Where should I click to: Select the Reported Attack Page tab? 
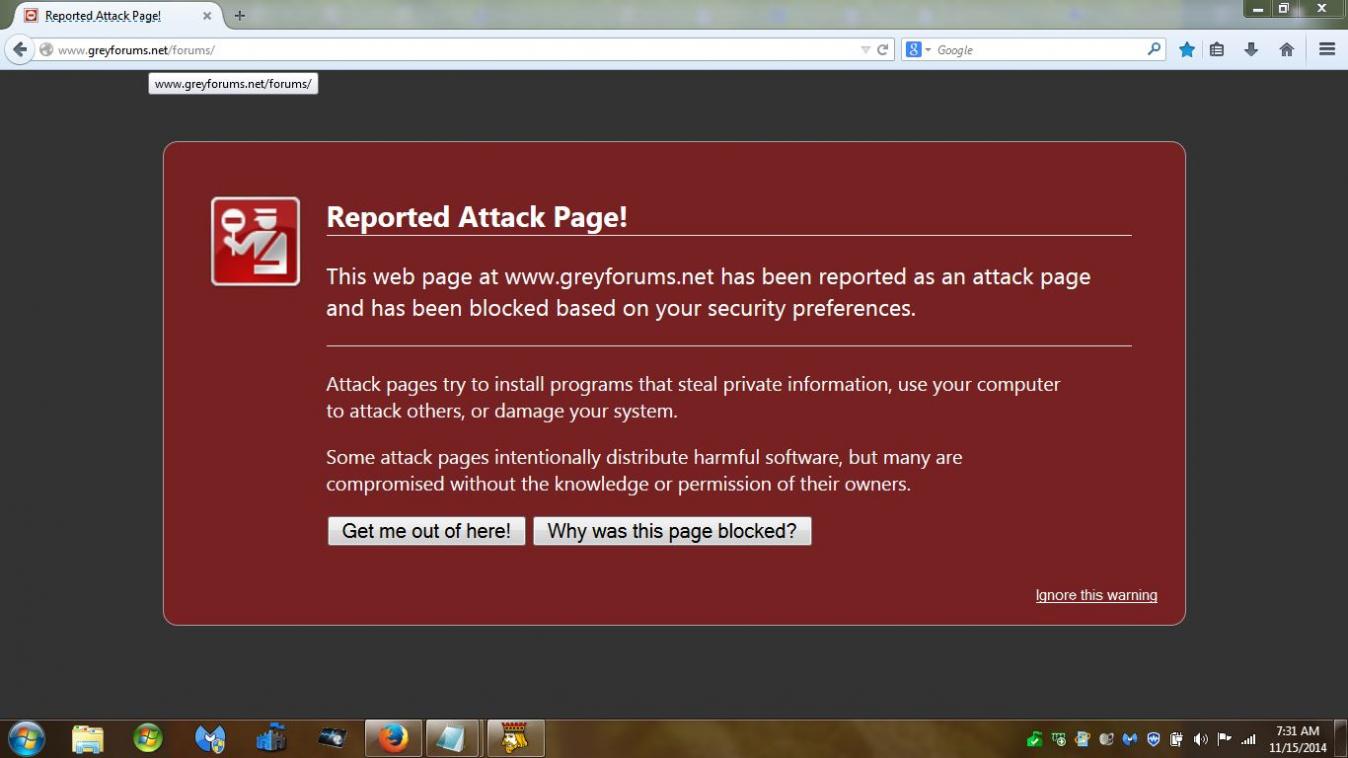click(x=103, y=16)
